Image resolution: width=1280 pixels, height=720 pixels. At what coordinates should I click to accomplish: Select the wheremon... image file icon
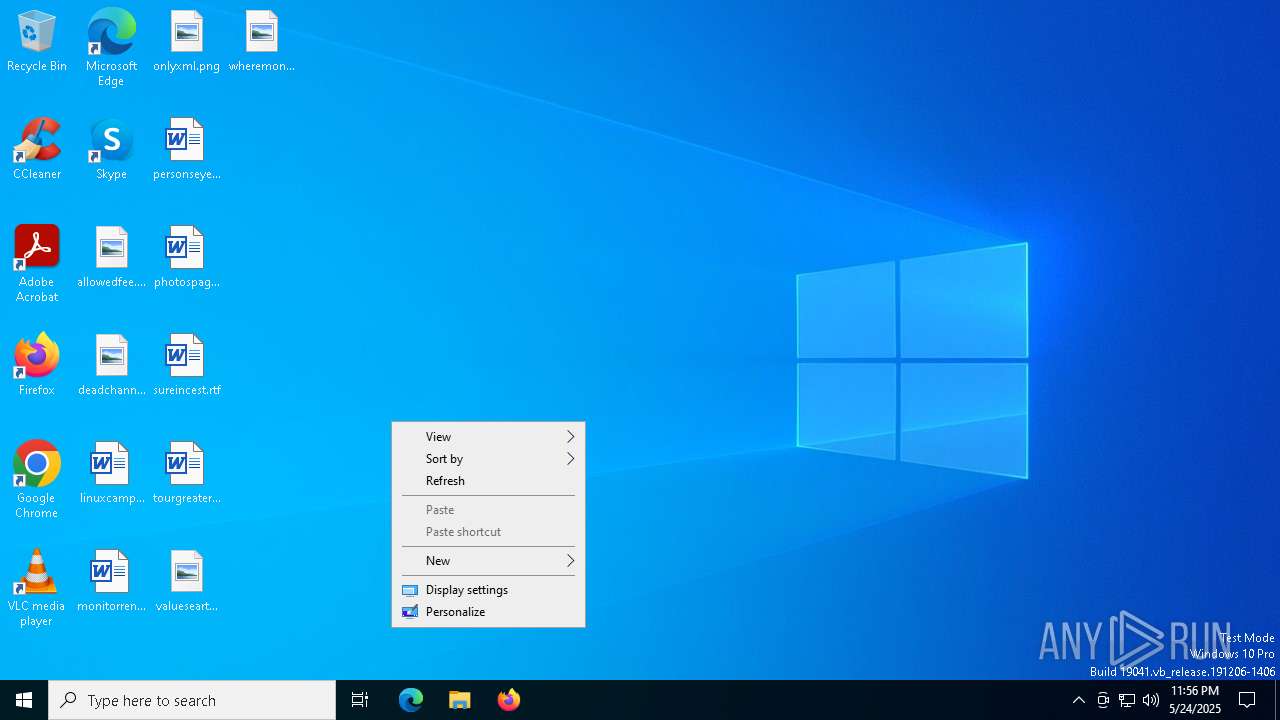(261, 42)
